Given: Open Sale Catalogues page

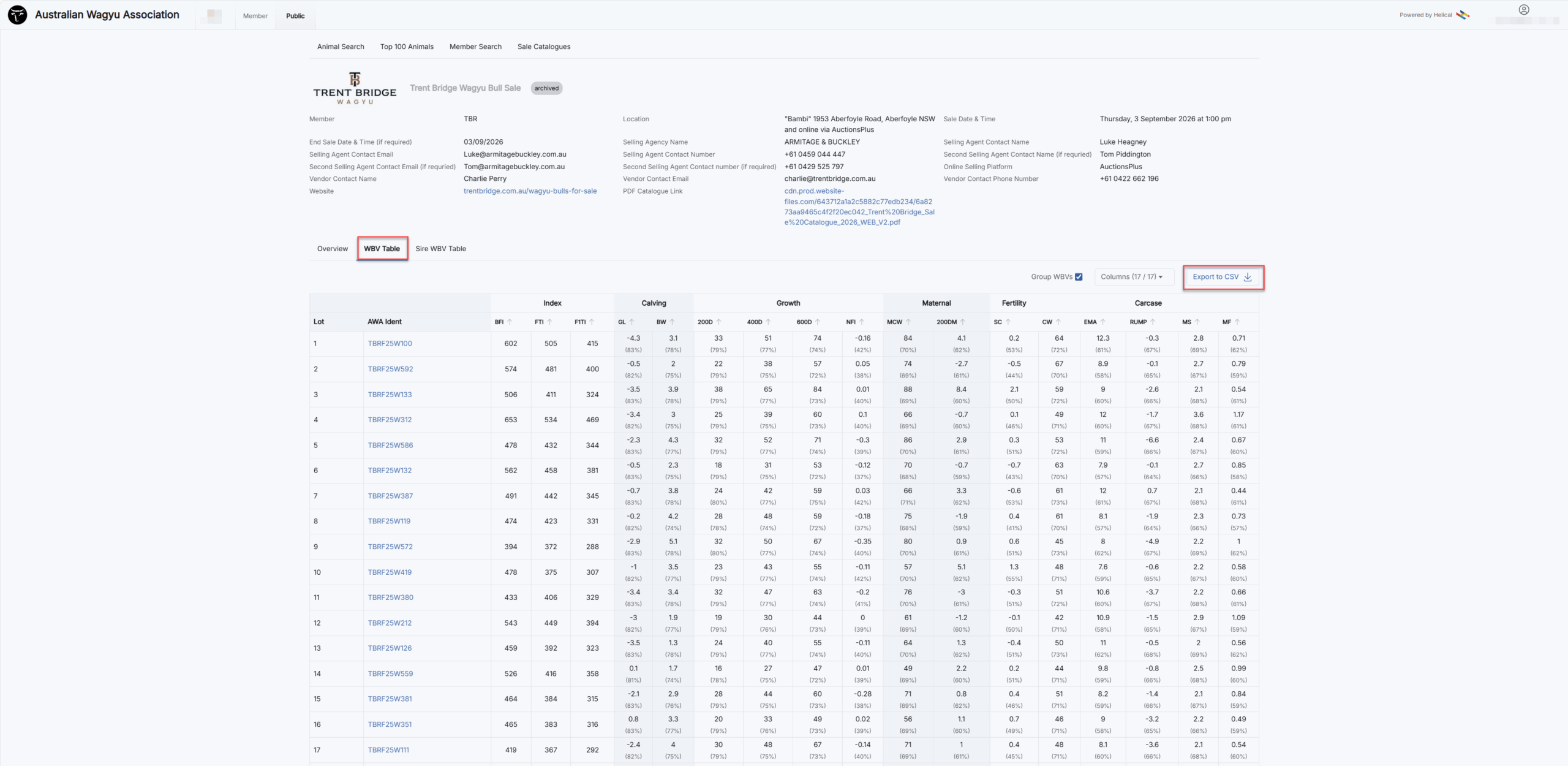Looking at the screenshot, I should [544, 47].
